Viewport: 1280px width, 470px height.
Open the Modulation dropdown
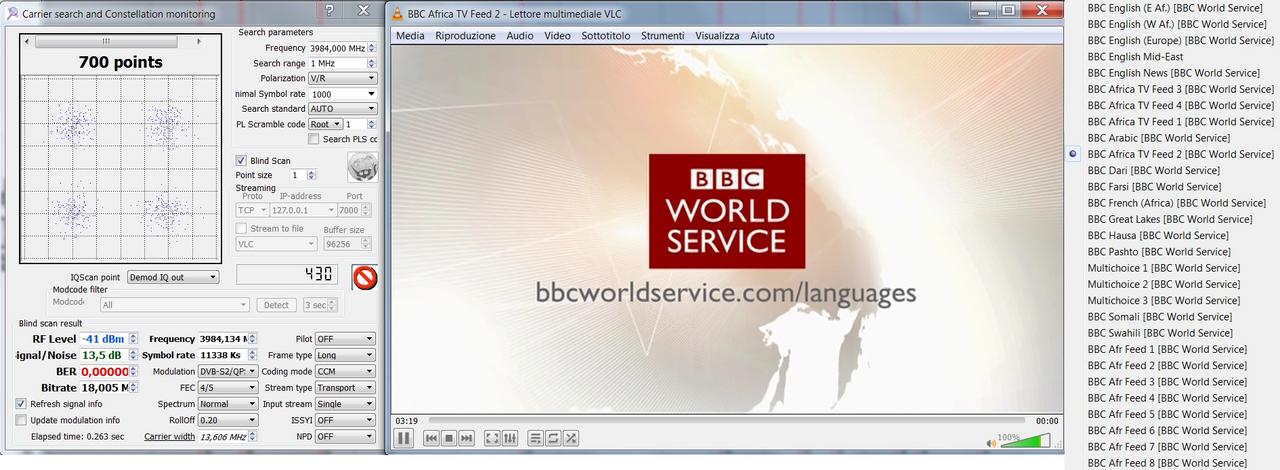click(227, 371)
